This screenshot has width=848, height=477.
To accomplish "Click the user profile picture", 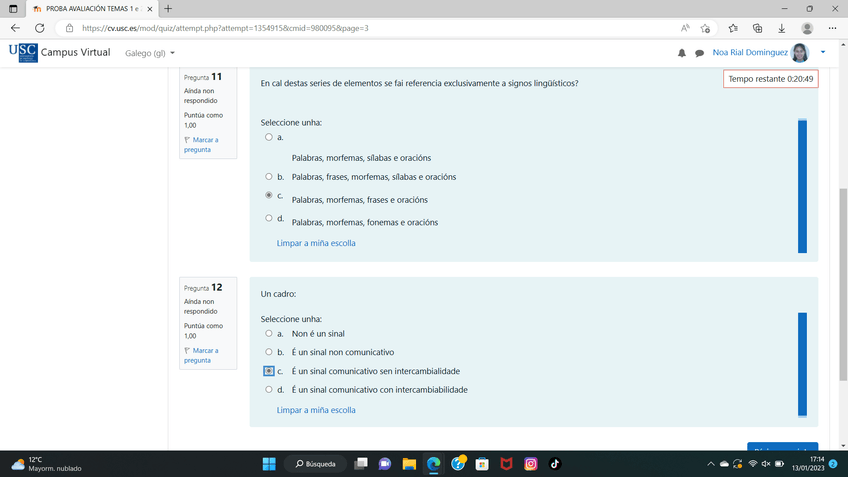I will [x=800, y=52].
